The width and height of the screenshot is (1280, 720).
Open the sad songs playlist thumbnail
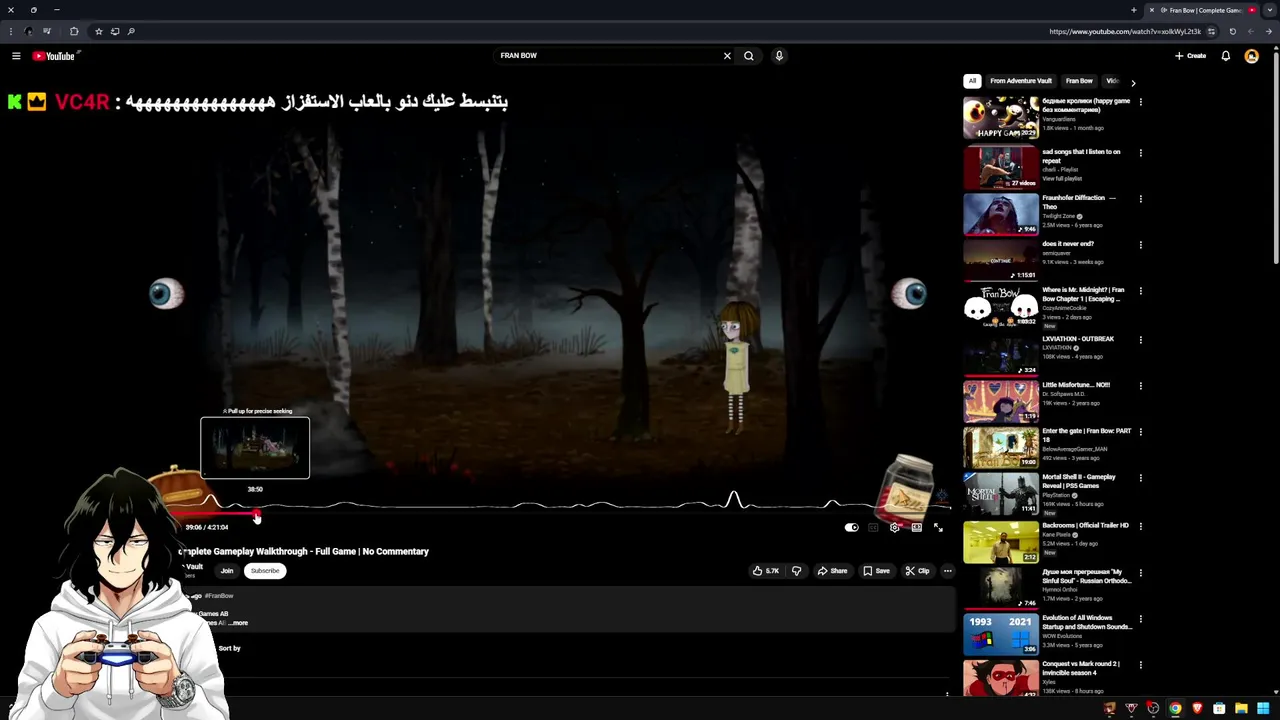point(1001,168)
